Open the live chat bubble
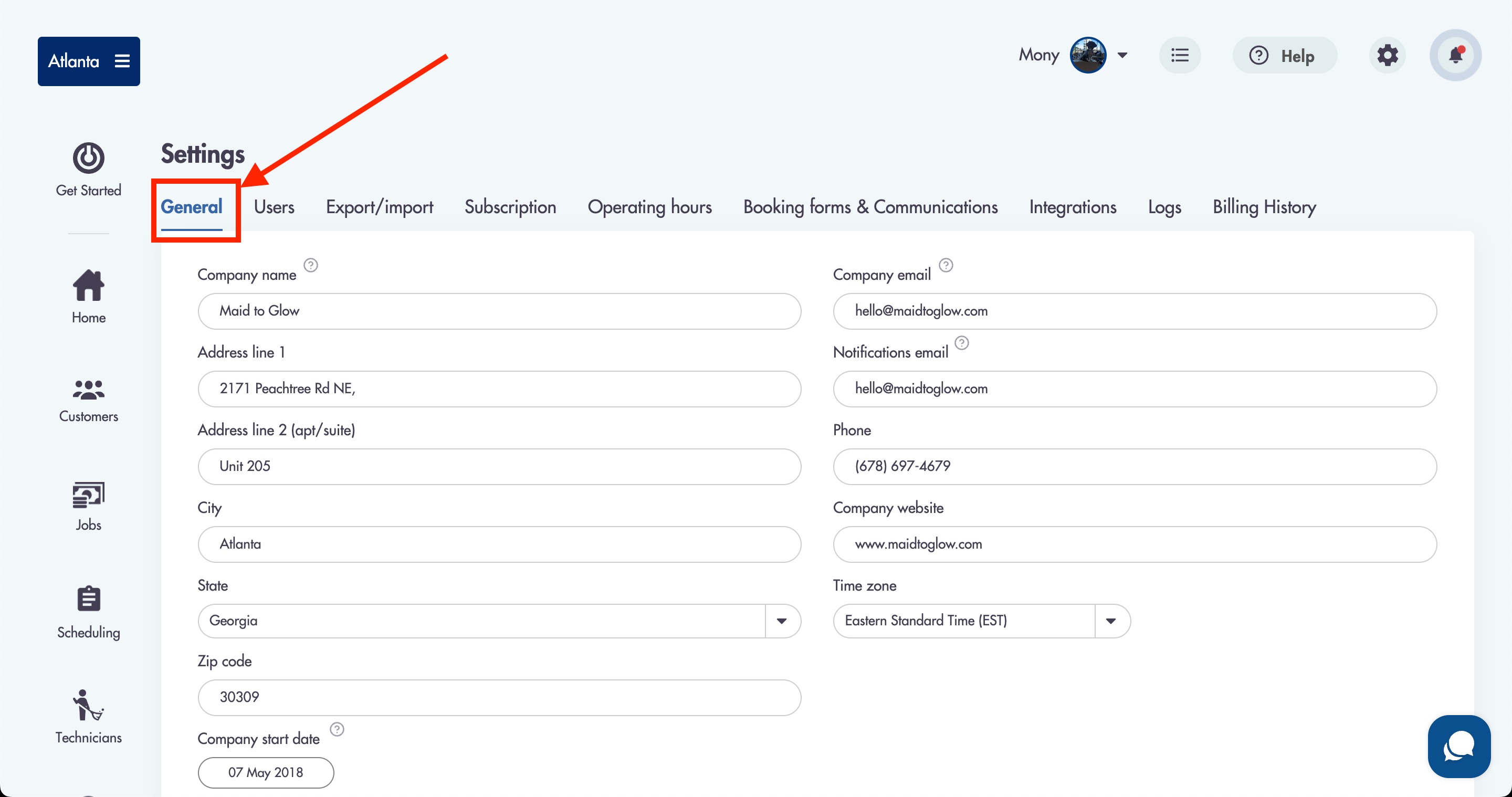 click(1459, 747)
